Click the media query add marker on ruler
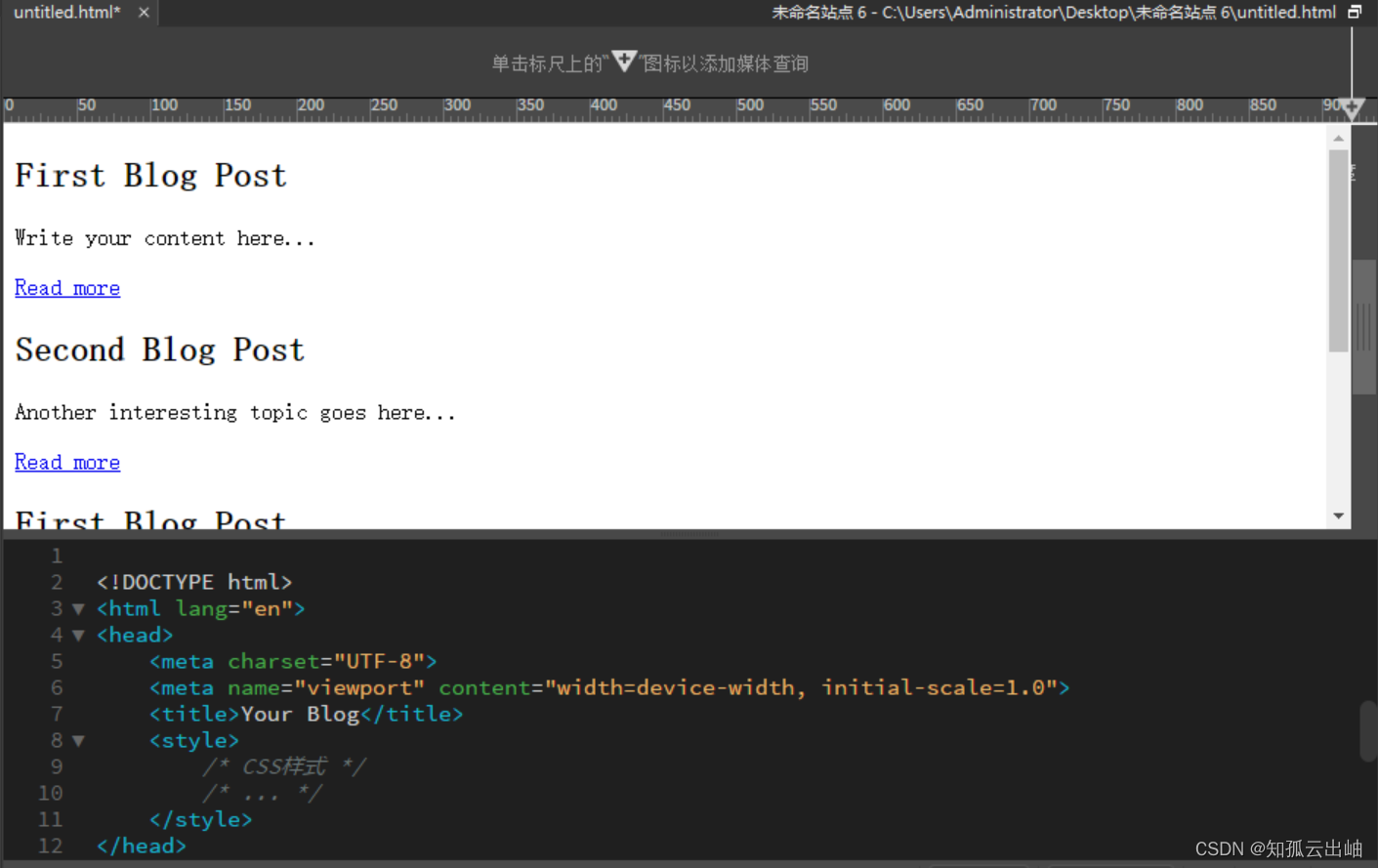 point(1352,107)
